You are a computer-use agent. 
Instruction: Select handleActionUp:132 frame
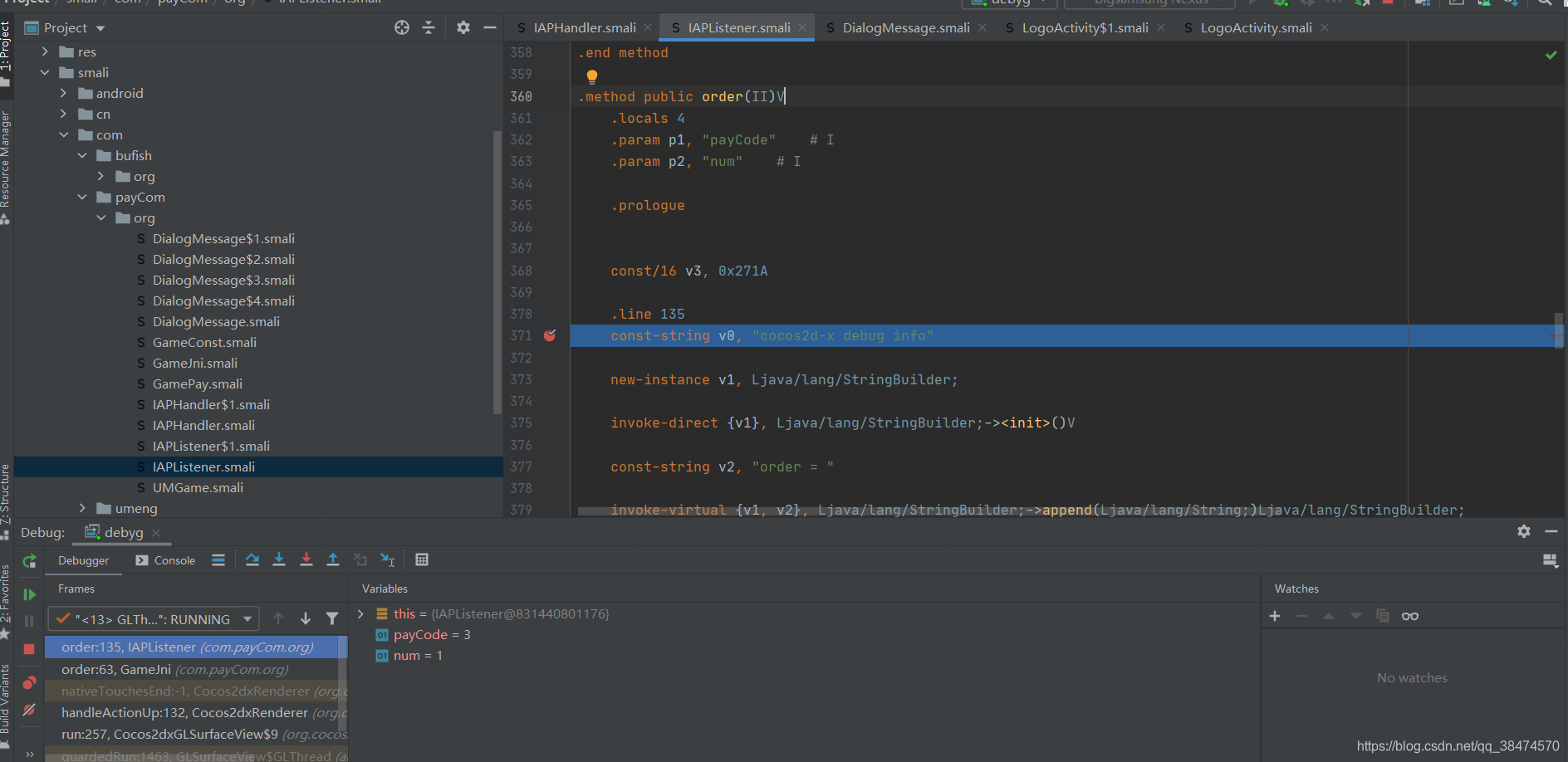coord(196,712)
